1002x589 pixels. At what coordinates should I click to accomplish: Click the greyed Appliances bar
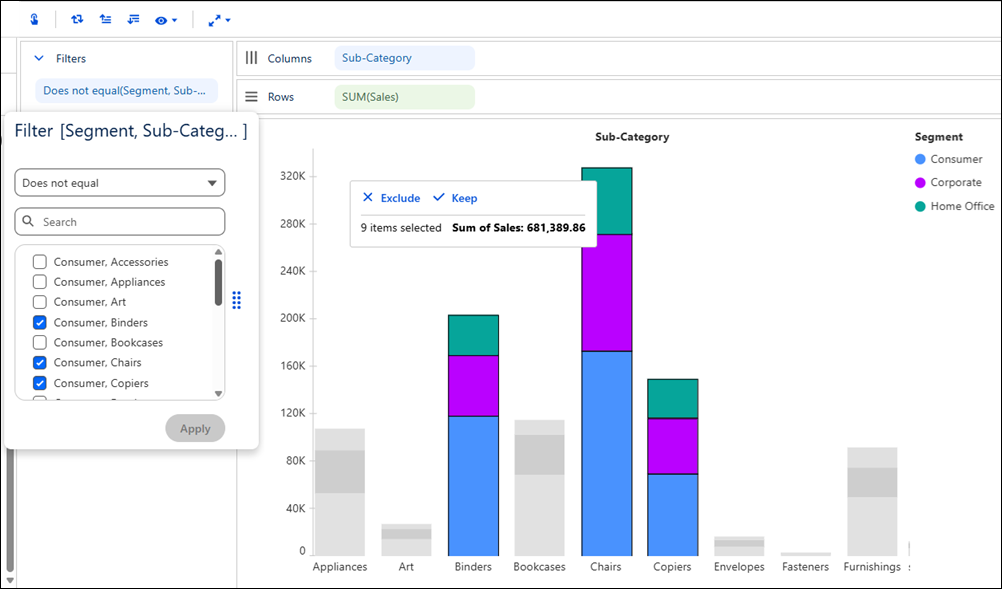pyautogui.click(x=340, y=492)
